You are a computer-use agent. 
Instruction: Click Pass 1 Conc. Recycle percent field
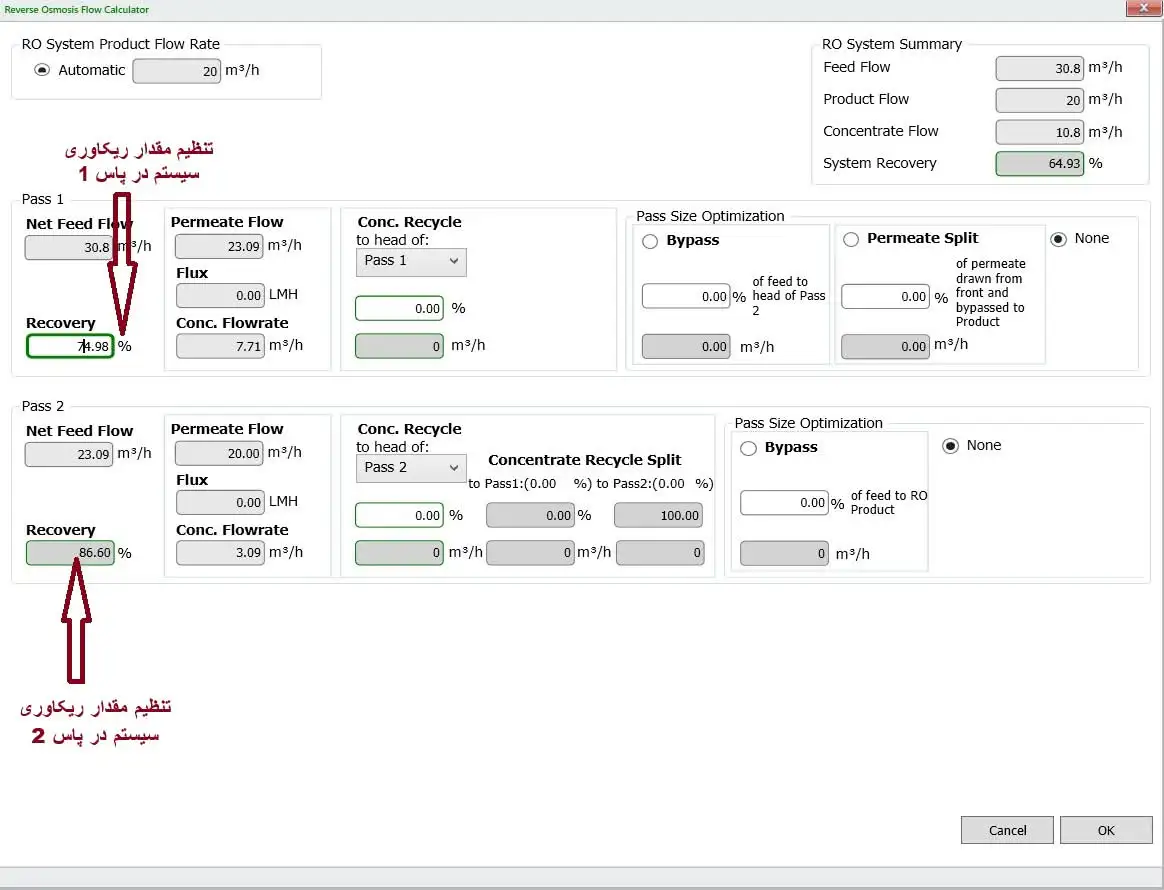(x=399, y=309)
